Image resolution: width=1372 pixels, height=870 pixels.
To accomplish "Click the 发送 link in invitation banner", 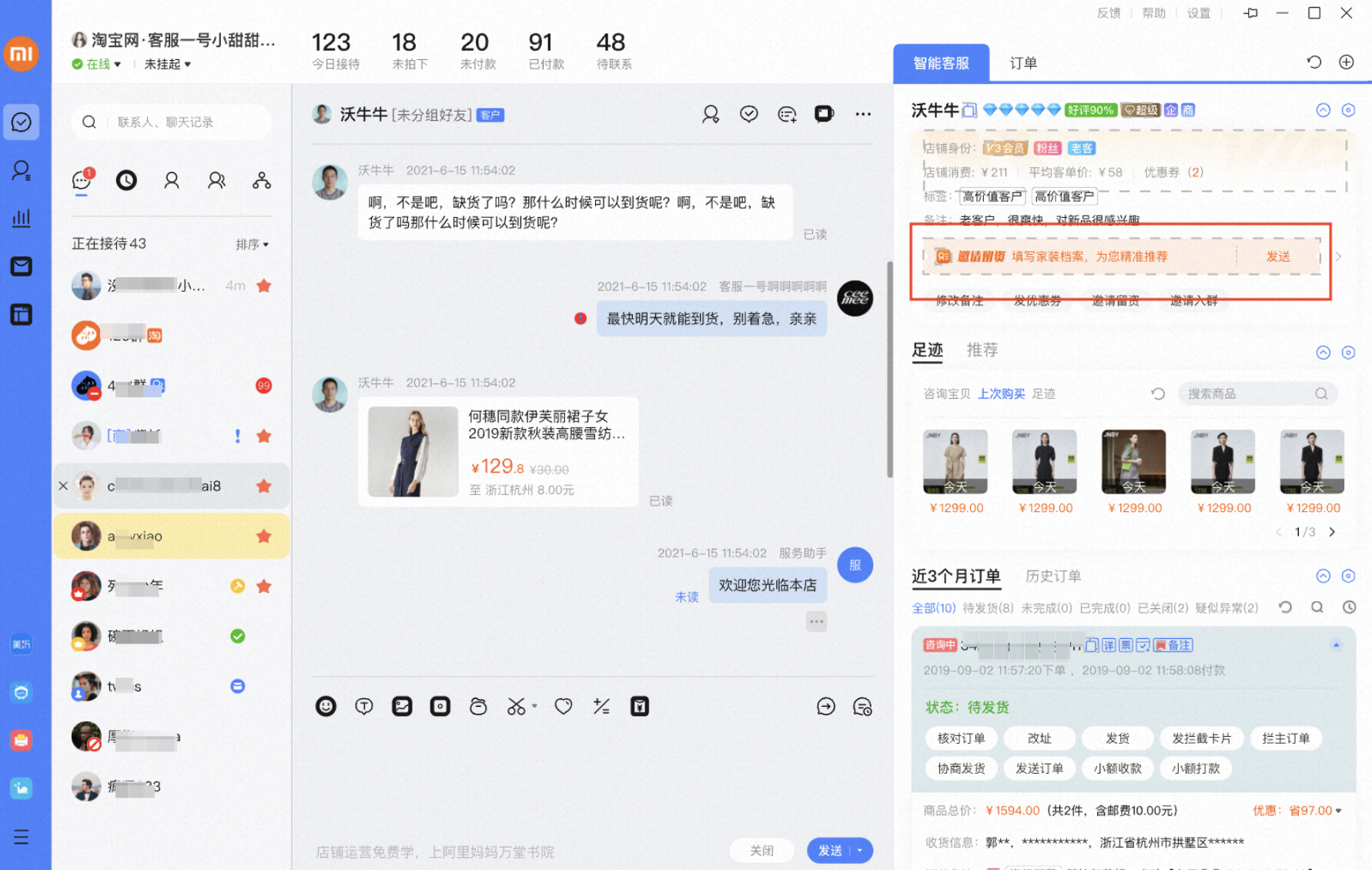I will (x=1278, y=256).
